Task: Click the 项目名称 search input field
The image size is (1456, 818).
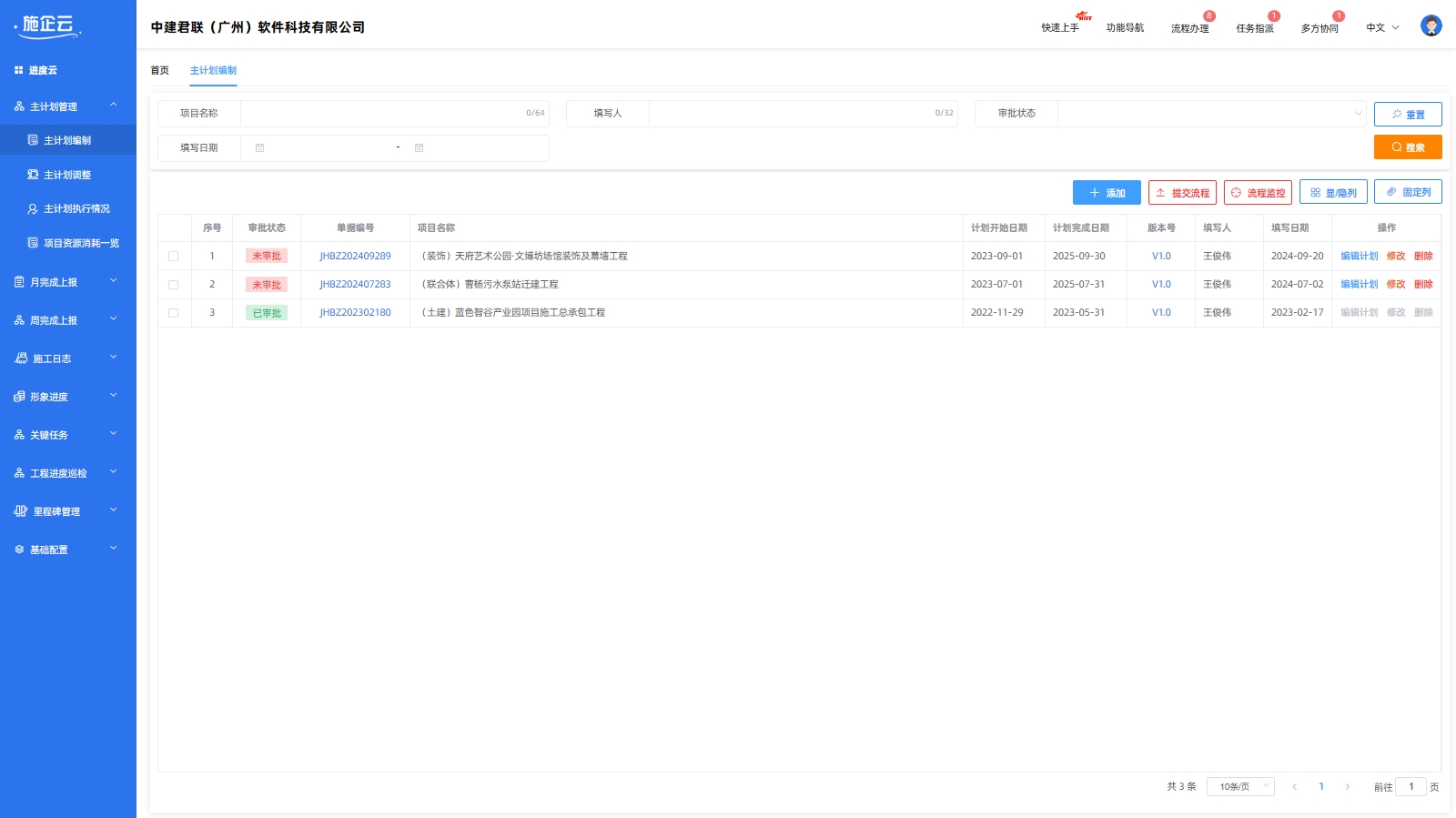Action: tap(382, 114)
